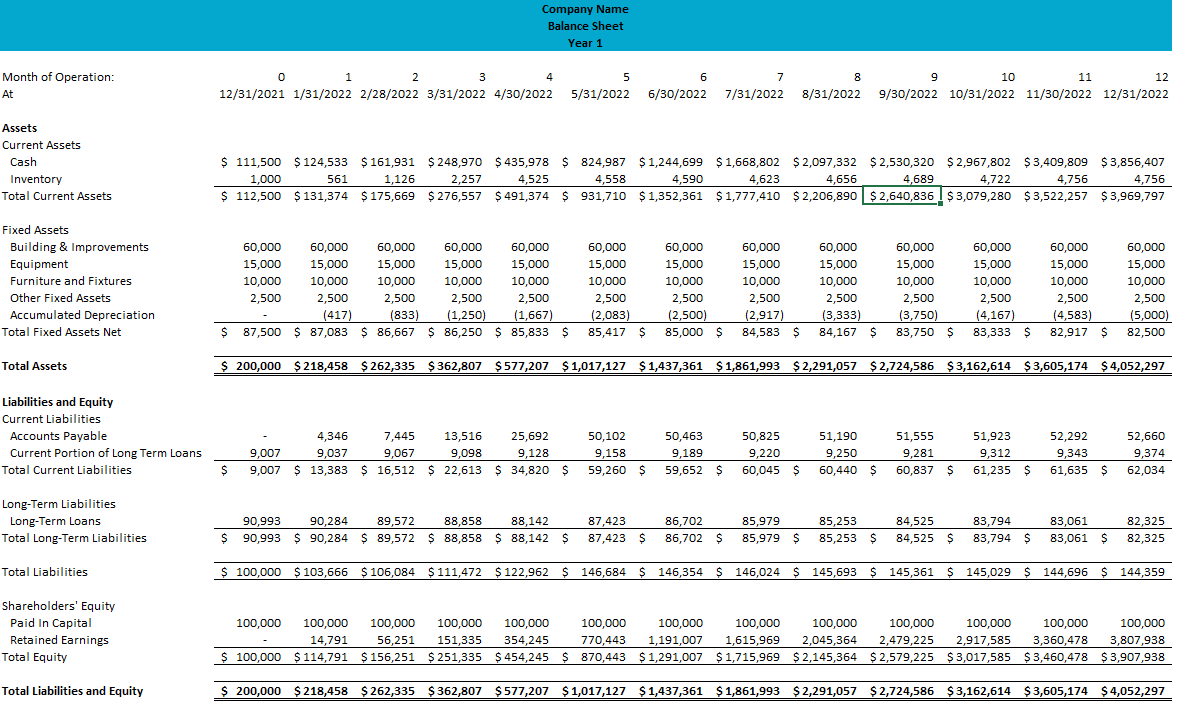Click Total Current Liabilities 62,034

[1145, 470]
